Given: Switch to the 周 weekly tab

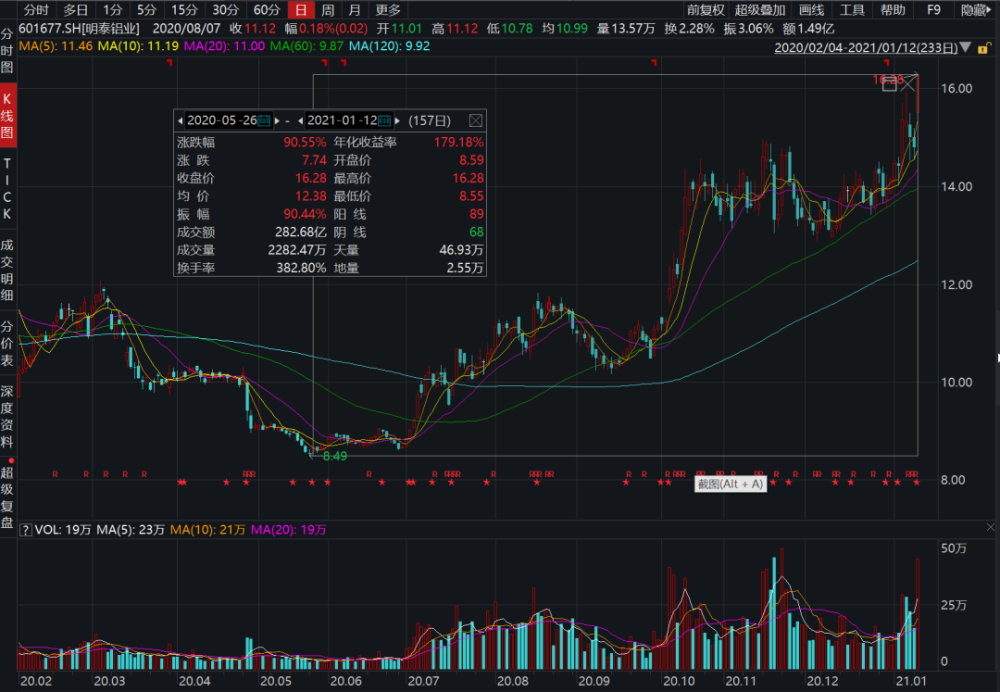Looking at the screenshot, I should coord(328,10).
